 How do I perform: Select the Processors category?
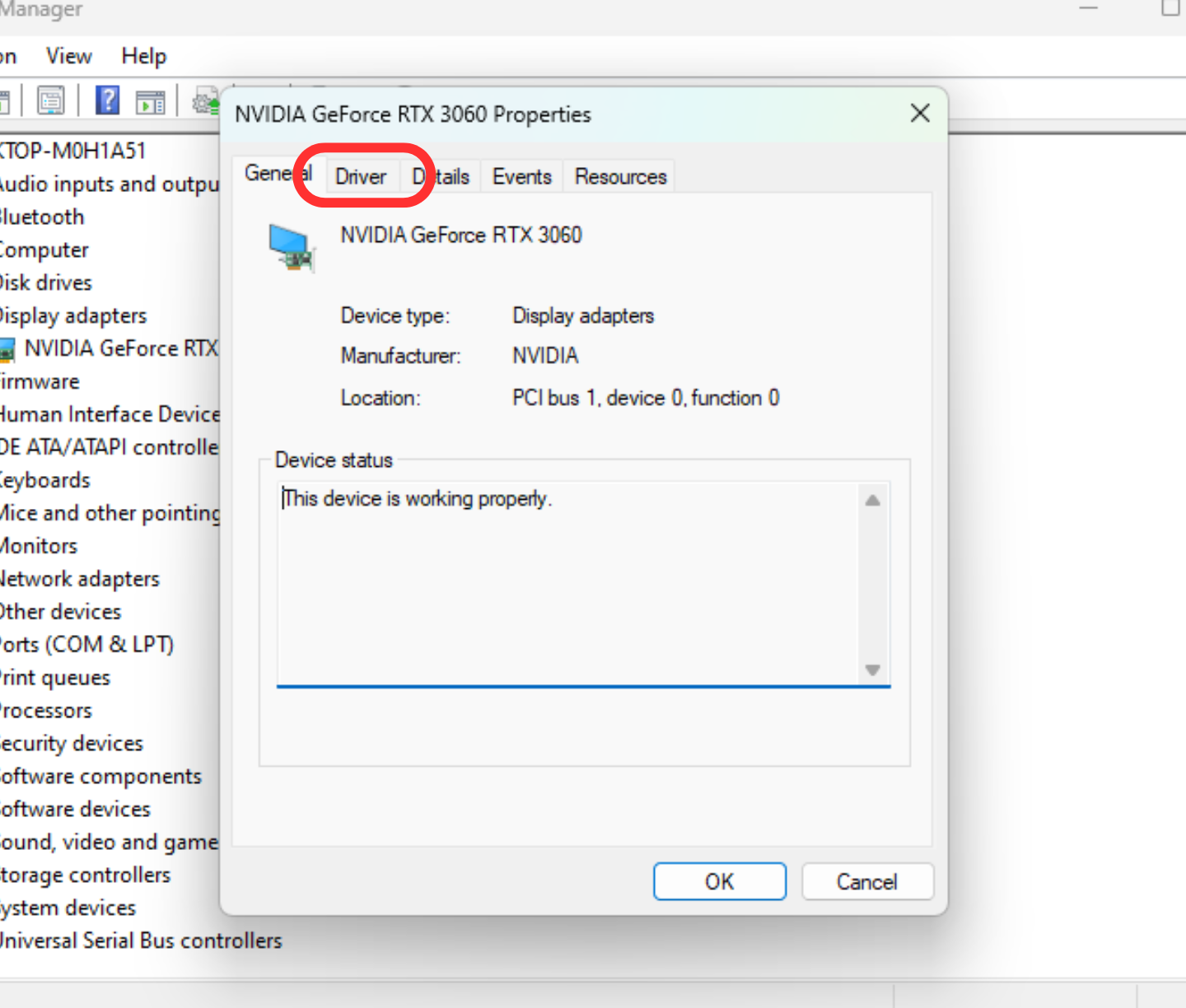coord(45,710)
